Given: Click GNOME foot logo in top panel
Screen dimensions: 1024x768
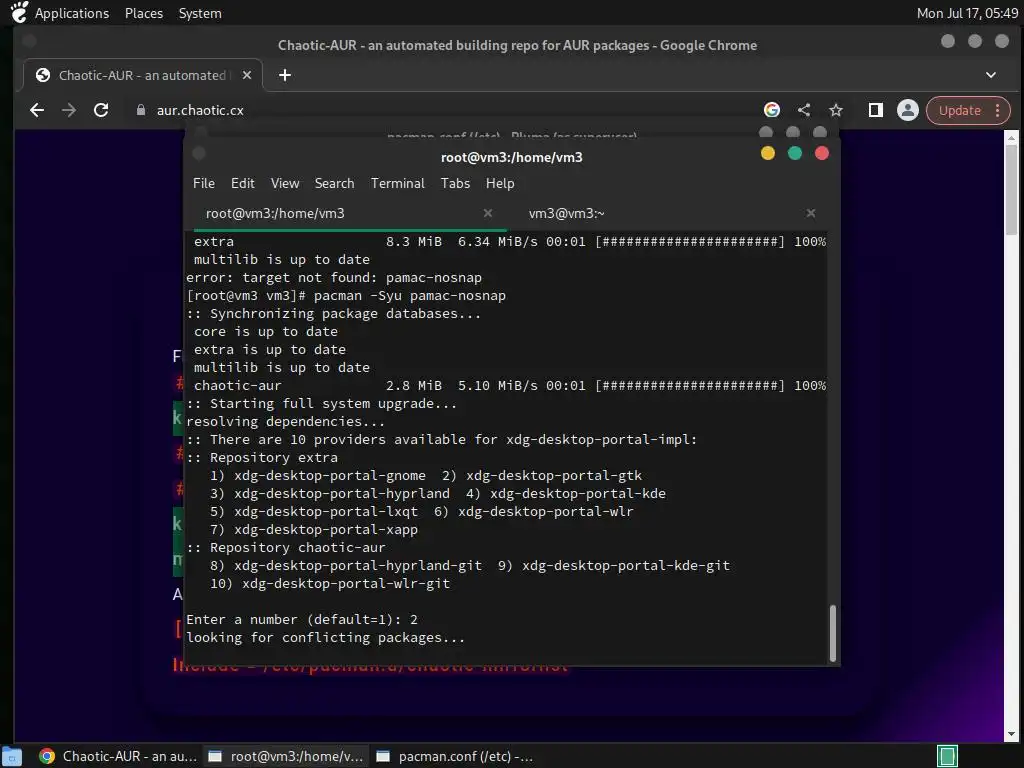Looking at the screenshot, I should [19, 12].
